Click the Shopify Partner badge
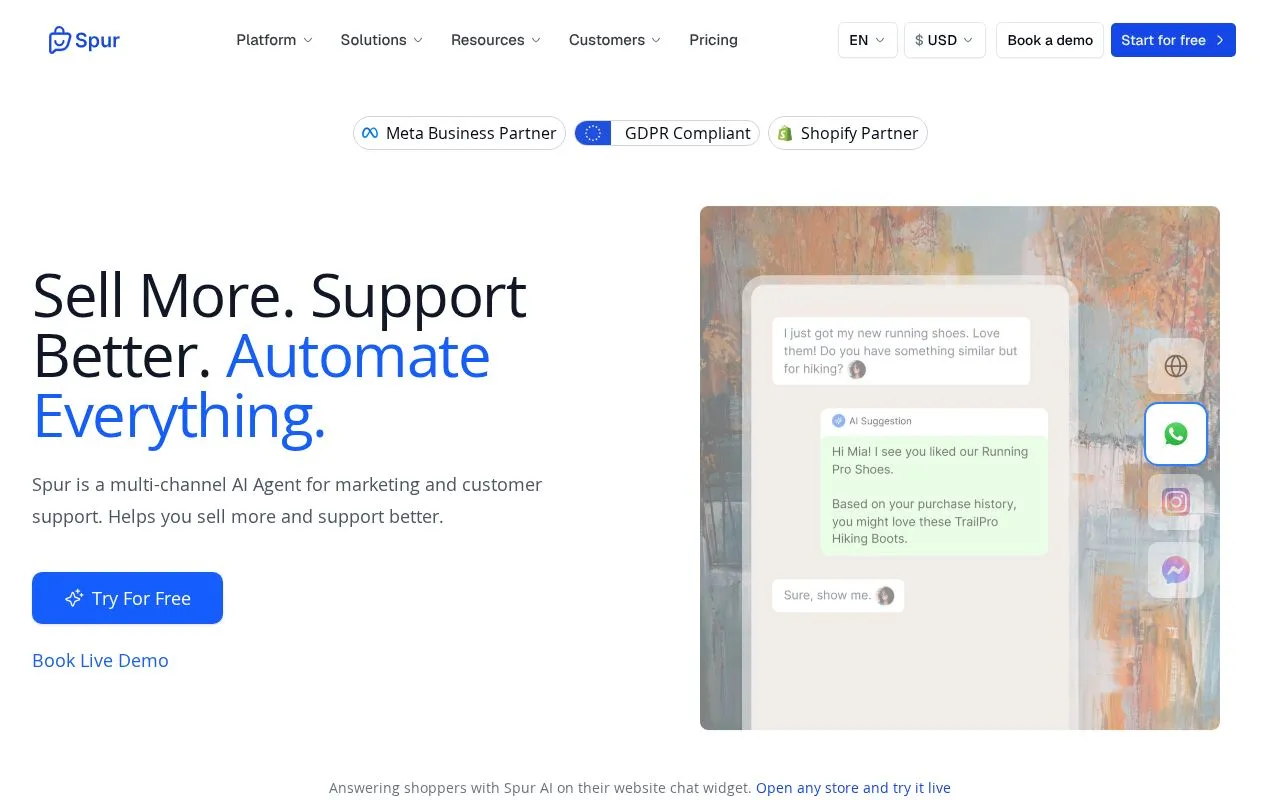Screen dimensions: 1280x800 [848, 133]
